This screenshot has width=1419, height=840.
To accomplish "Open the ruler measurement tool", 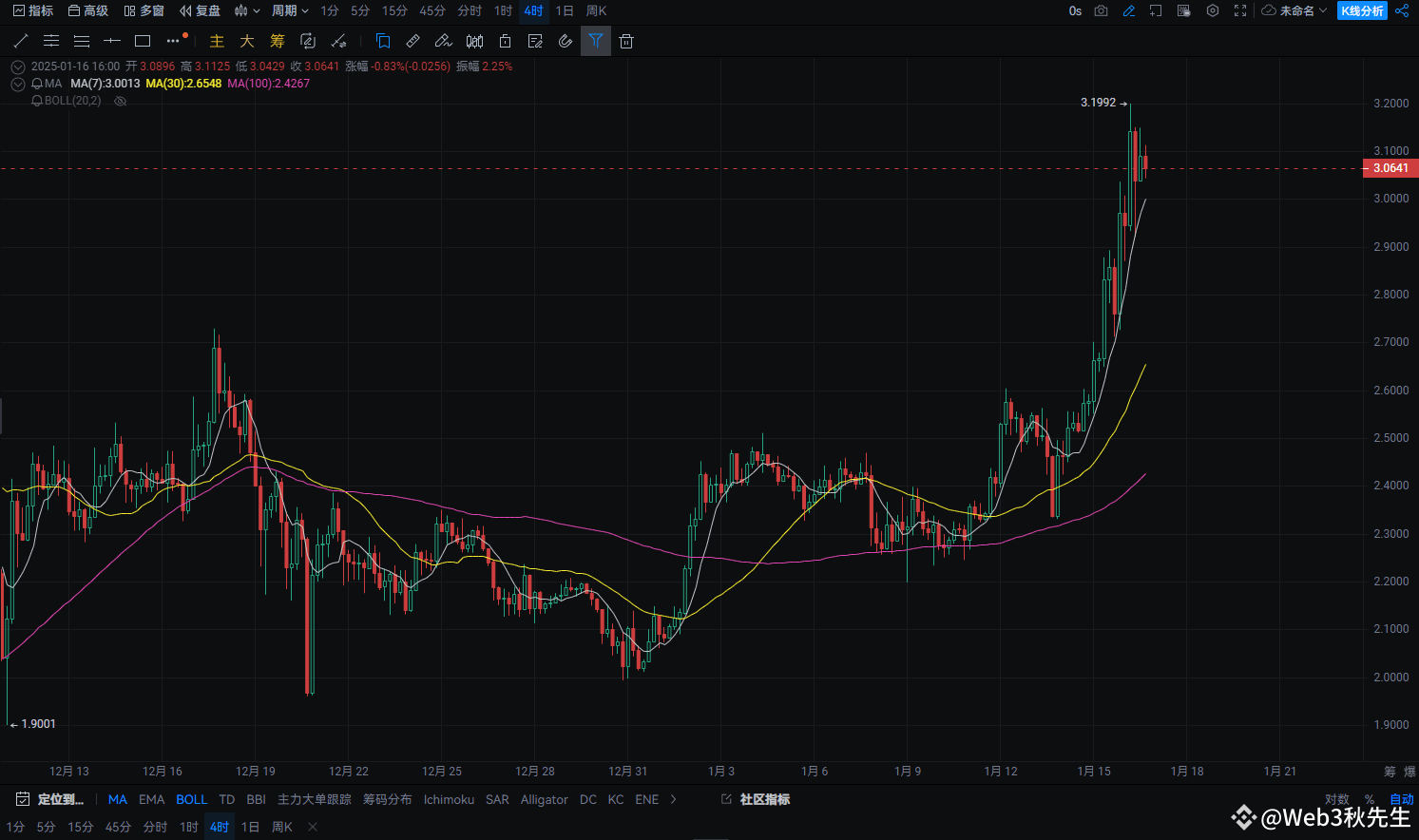I will coord(412,41).
